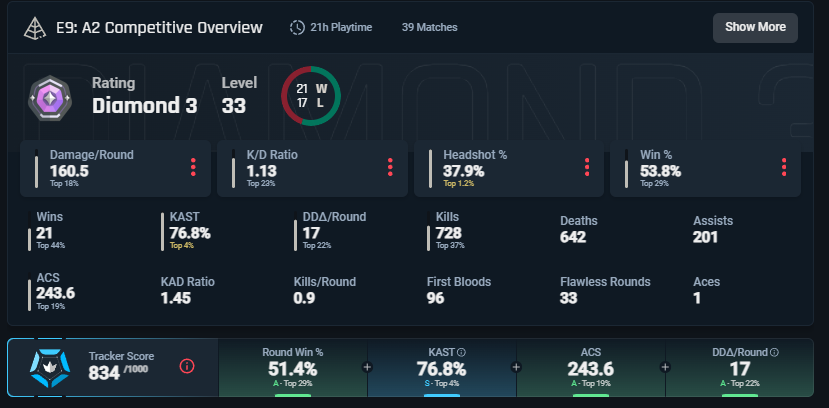Click the K/D Ratio value 1.13

pos(262,171)
